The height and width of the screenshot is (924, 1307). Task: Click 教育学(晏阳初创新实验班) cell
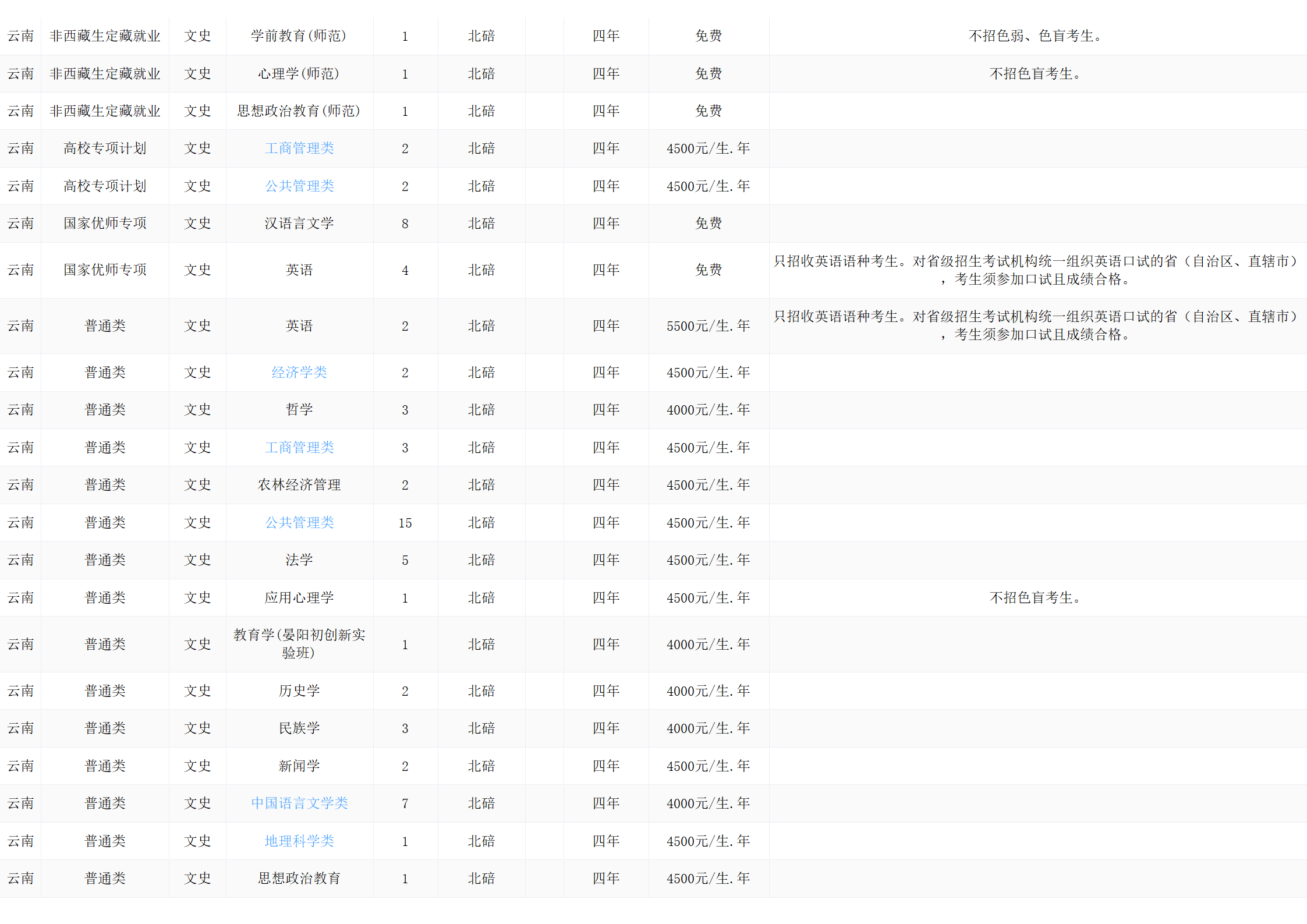[x=299, y=644]
